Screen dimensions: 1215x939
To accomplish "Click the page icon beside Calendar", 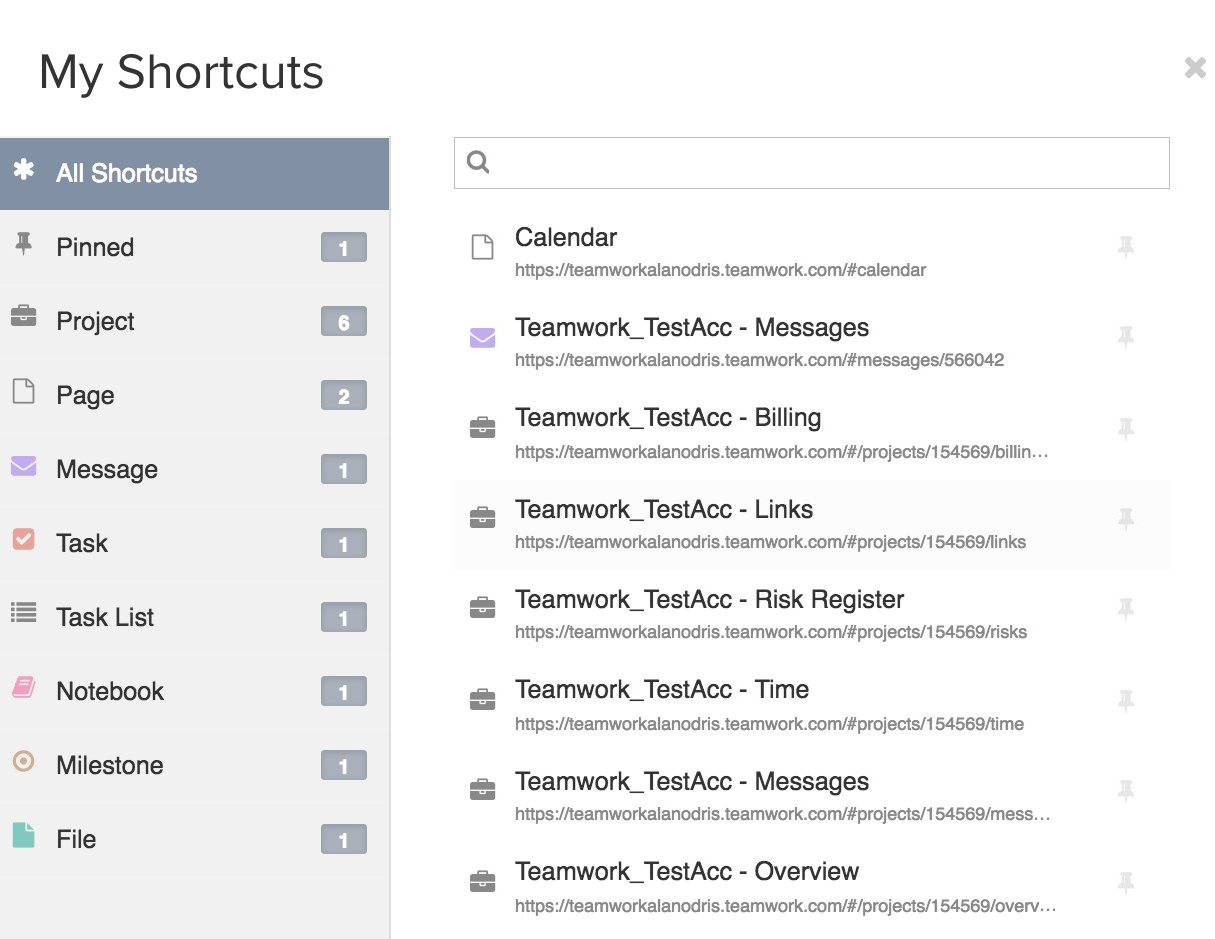I will [482, 247].
